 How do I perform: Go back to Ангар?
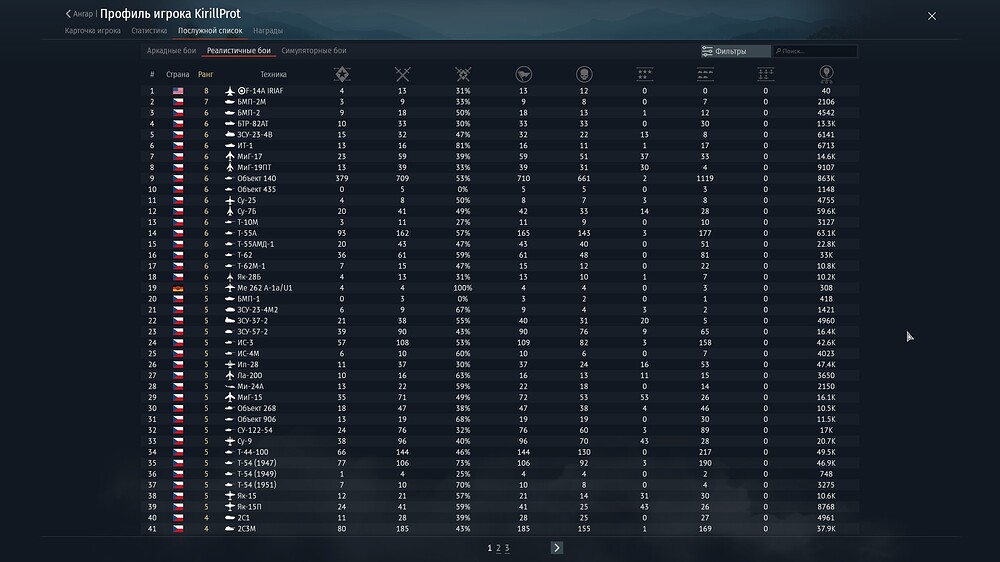pyautogui.click(x=79, y=13)
